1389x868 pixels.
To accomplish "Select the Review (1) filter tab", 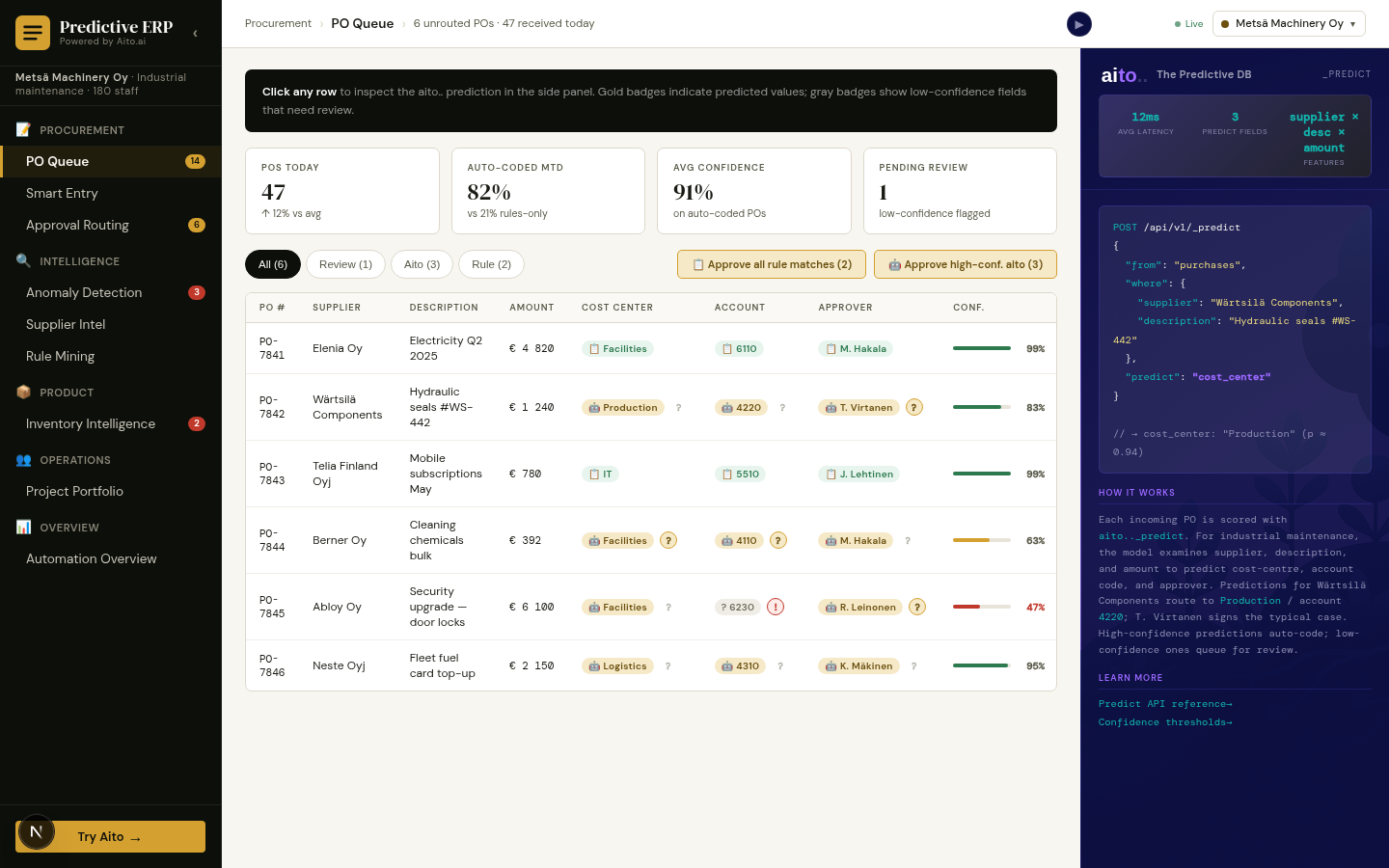I will point(345,264).
